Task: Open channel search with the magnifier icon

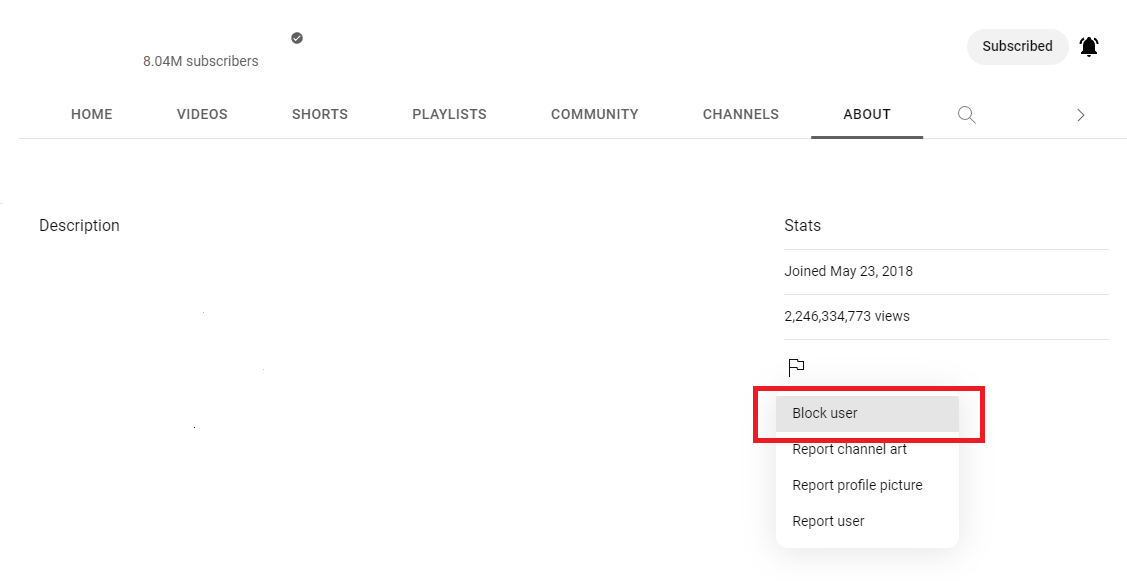Action: pyautogui.click(x=966, y=114)
